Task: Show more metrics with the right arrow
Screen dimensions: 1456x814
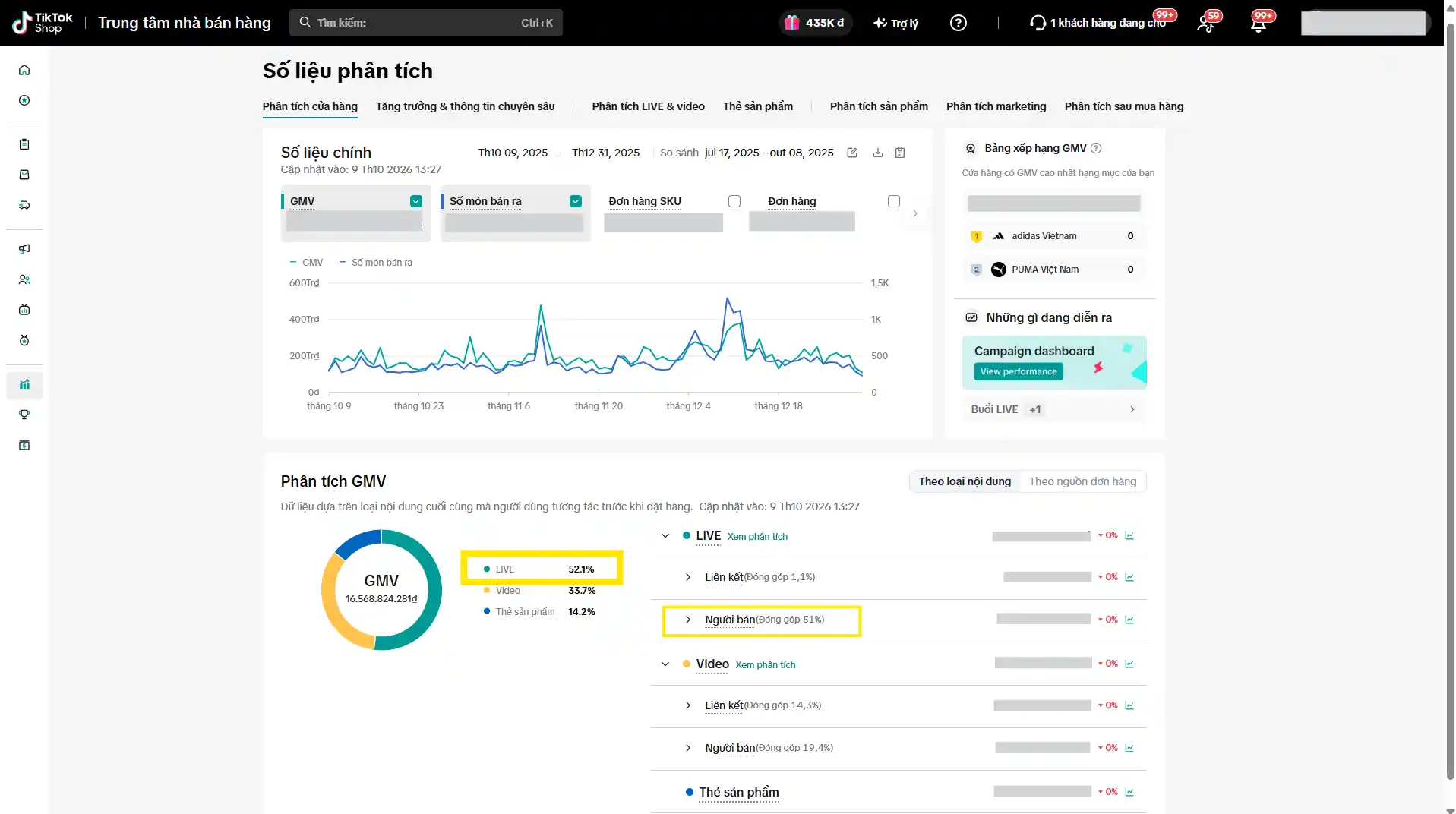Action: click(915, 213)
